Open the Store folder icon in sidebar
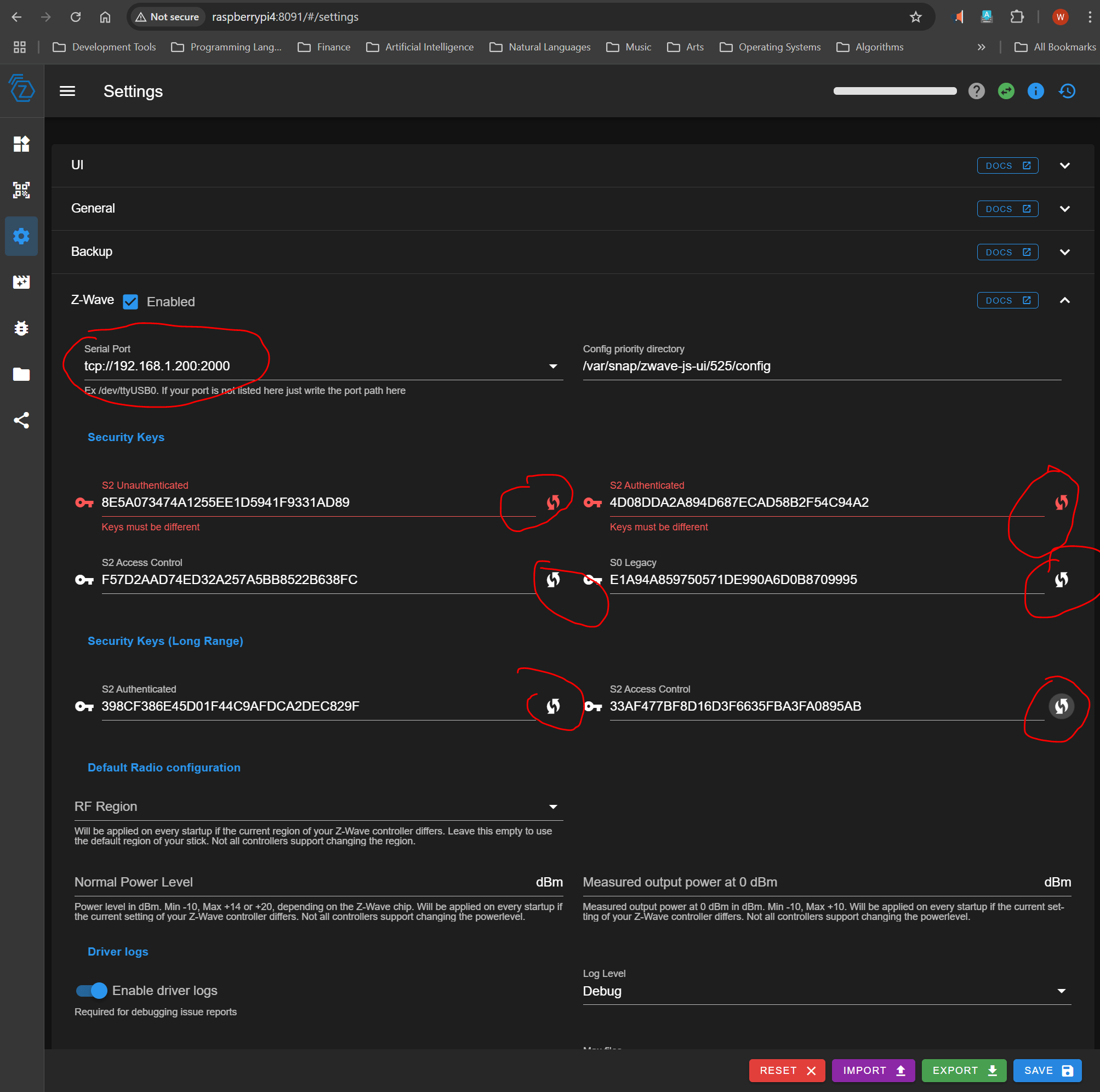This screenshot has width=1100, height=1092. click(21, 374)
